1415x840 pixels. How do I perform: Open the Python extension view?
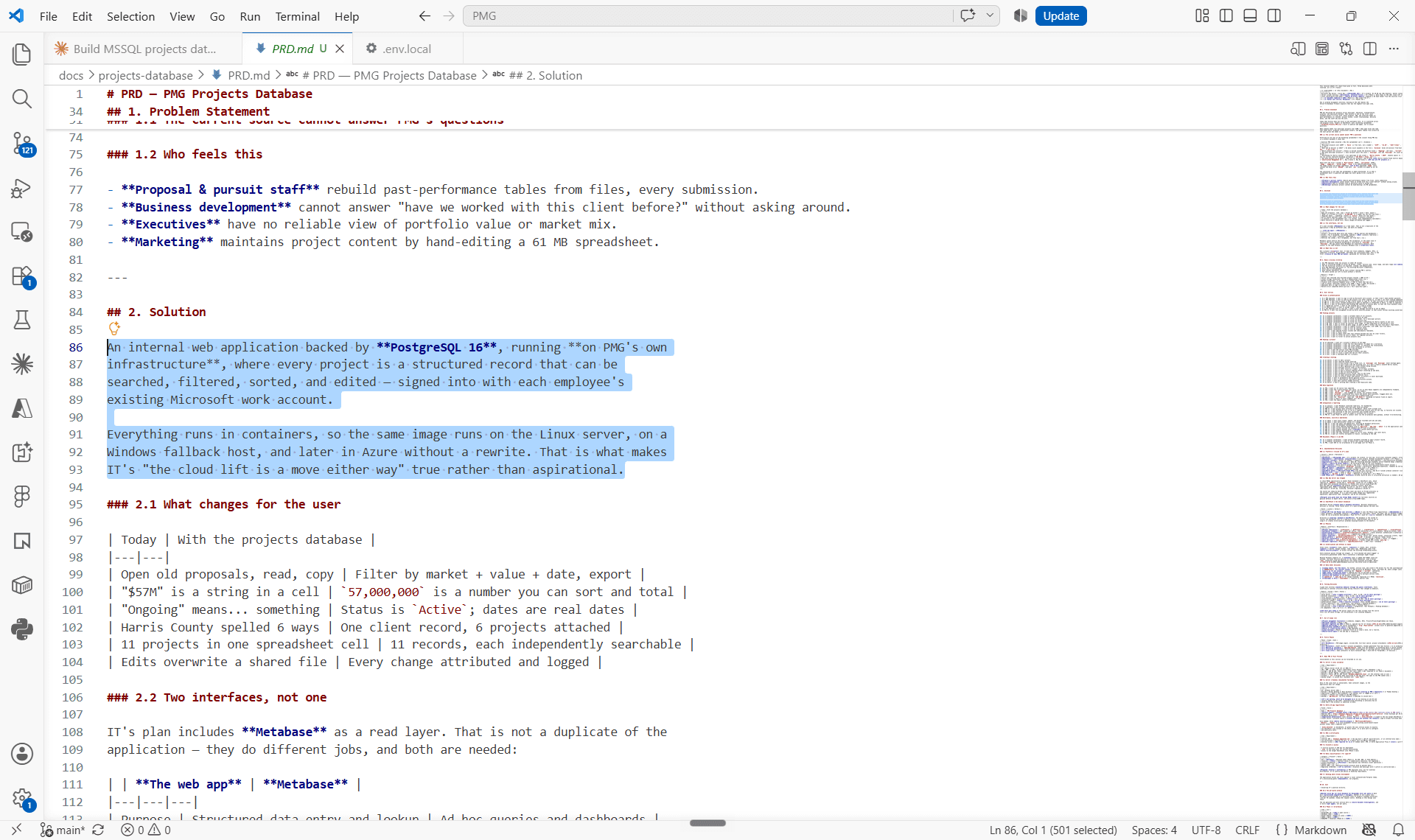coord(22,629)
